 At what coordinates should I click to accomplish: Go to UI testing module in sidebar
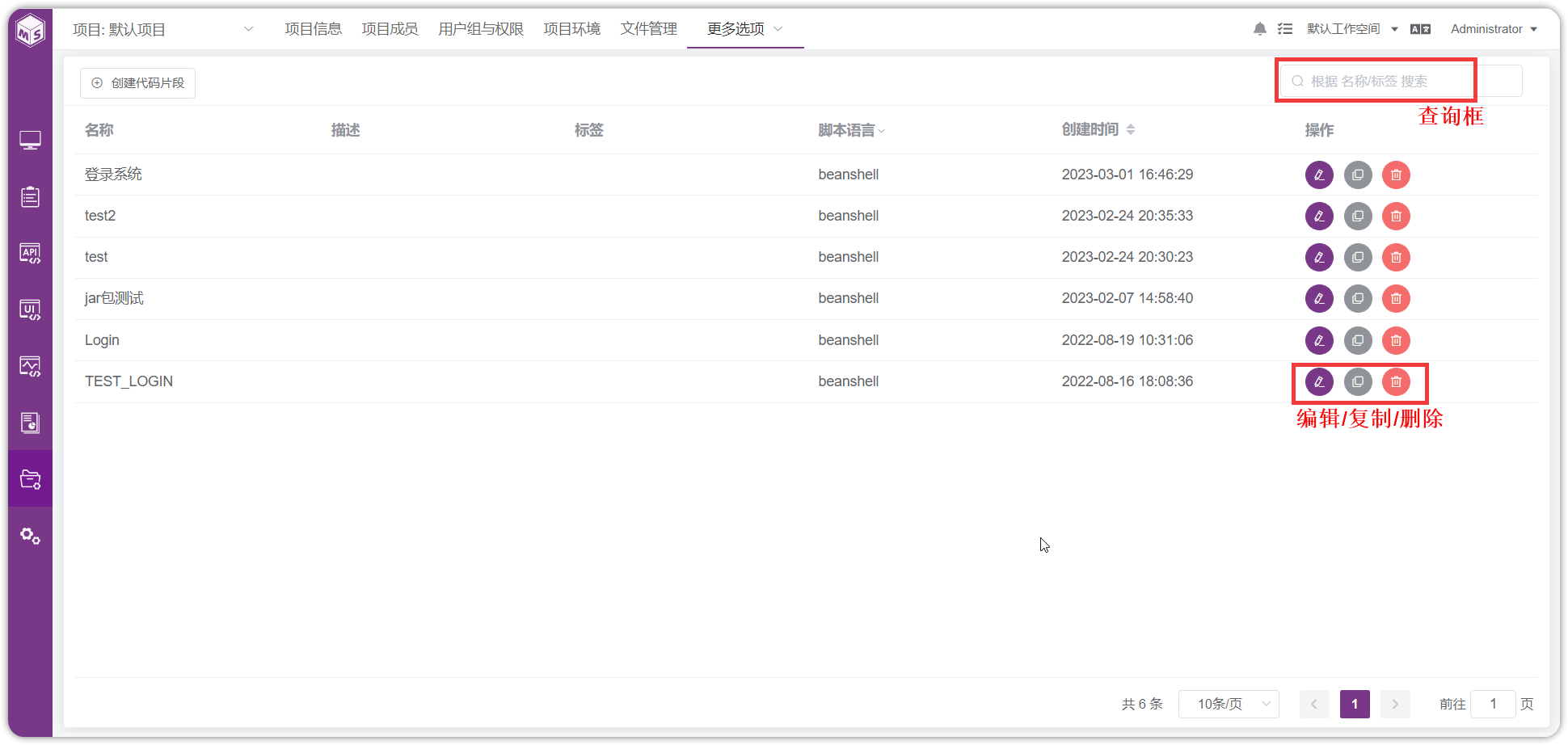pyautogui.click(x=30, y=310)
